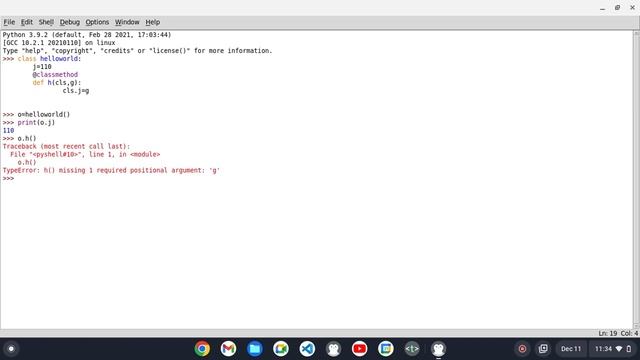Image resolution: width=640 pixels, height=360 pixels.
Task: Click the 'Ln: 19' status bar entry
Action: point(608,333)
